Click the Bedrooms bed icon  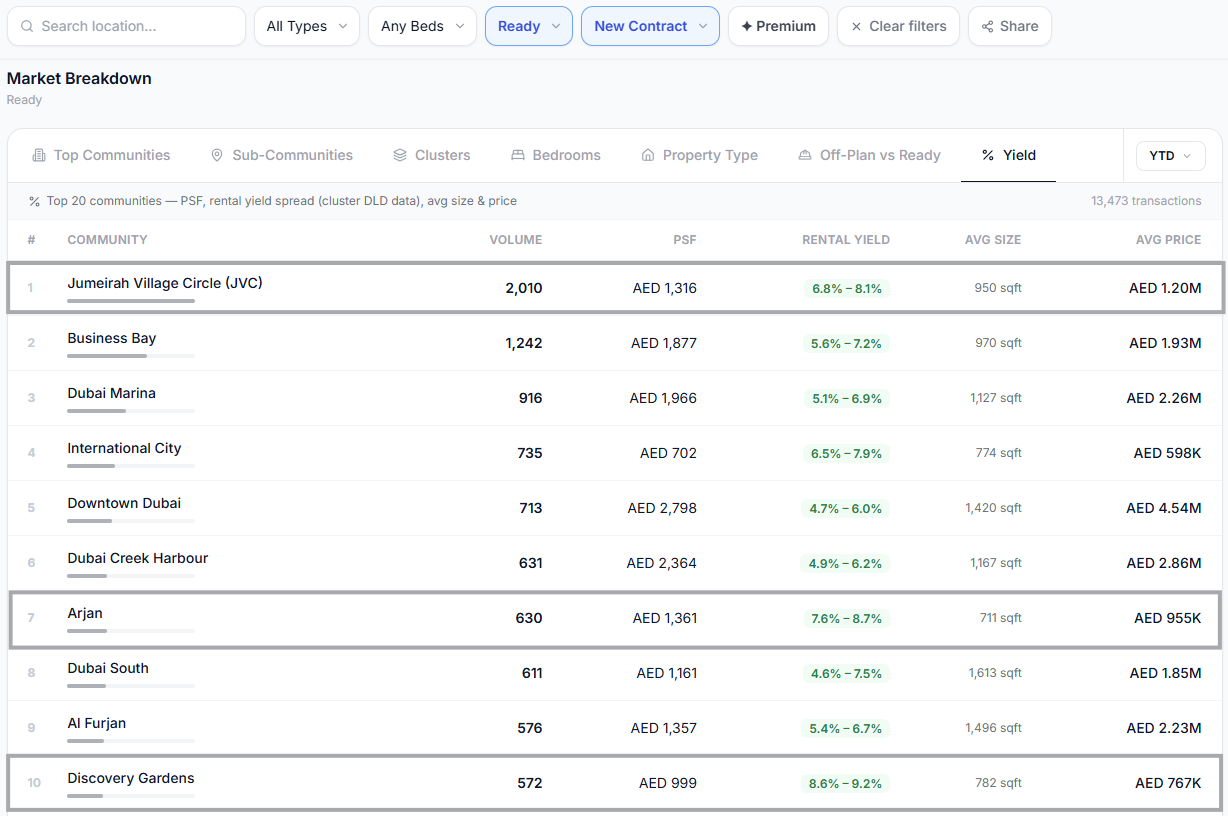click(x=518, y=155)
